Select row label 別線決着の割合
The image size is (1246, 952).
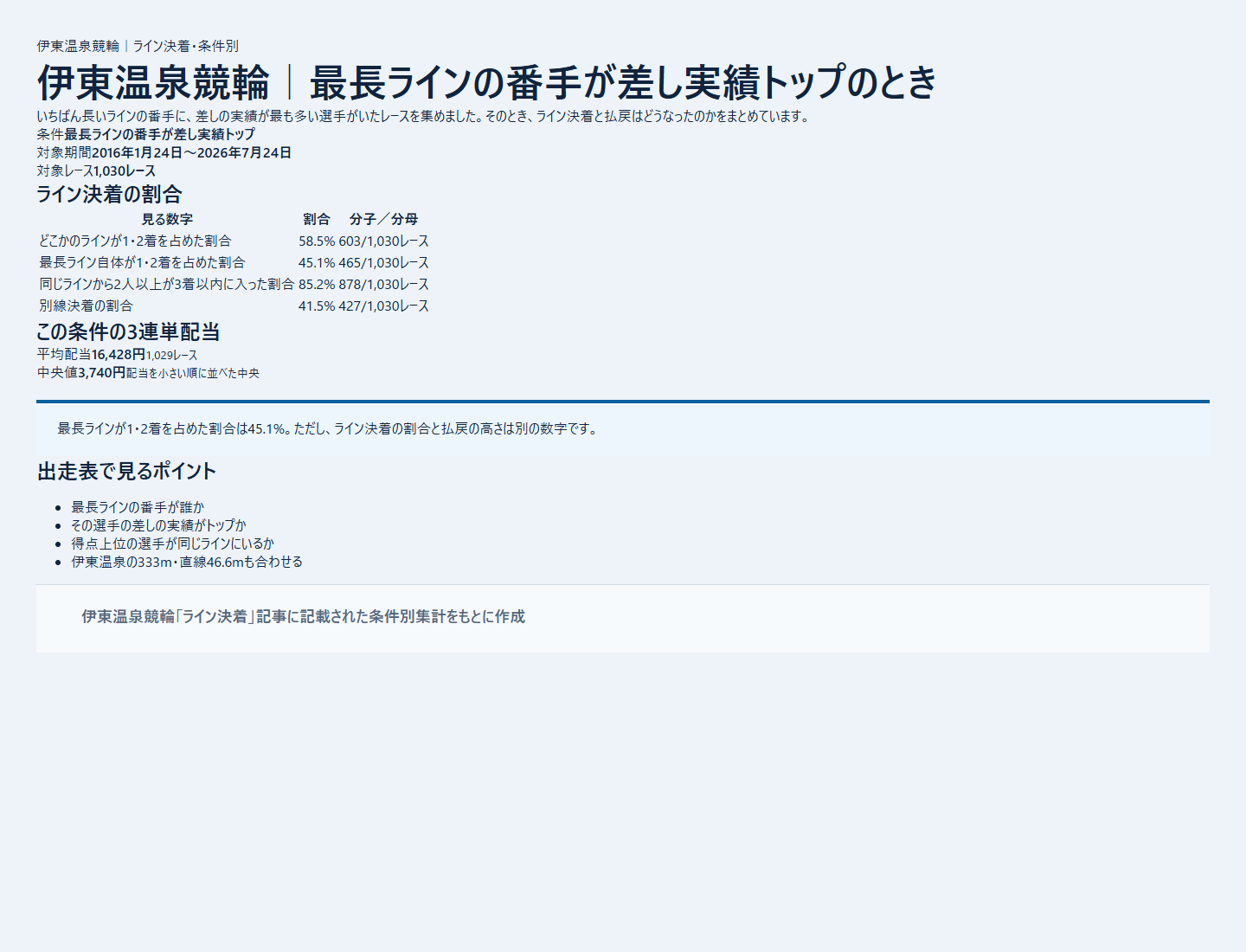click(x=86, y=306)
